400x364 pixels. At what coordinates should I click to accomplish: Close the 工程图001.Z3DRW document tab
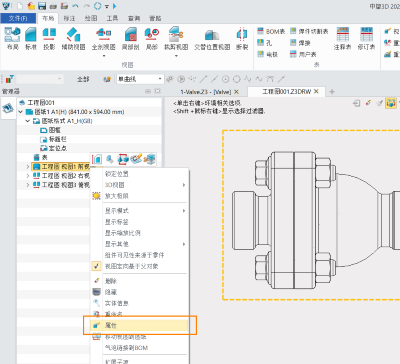pos(316,91)
